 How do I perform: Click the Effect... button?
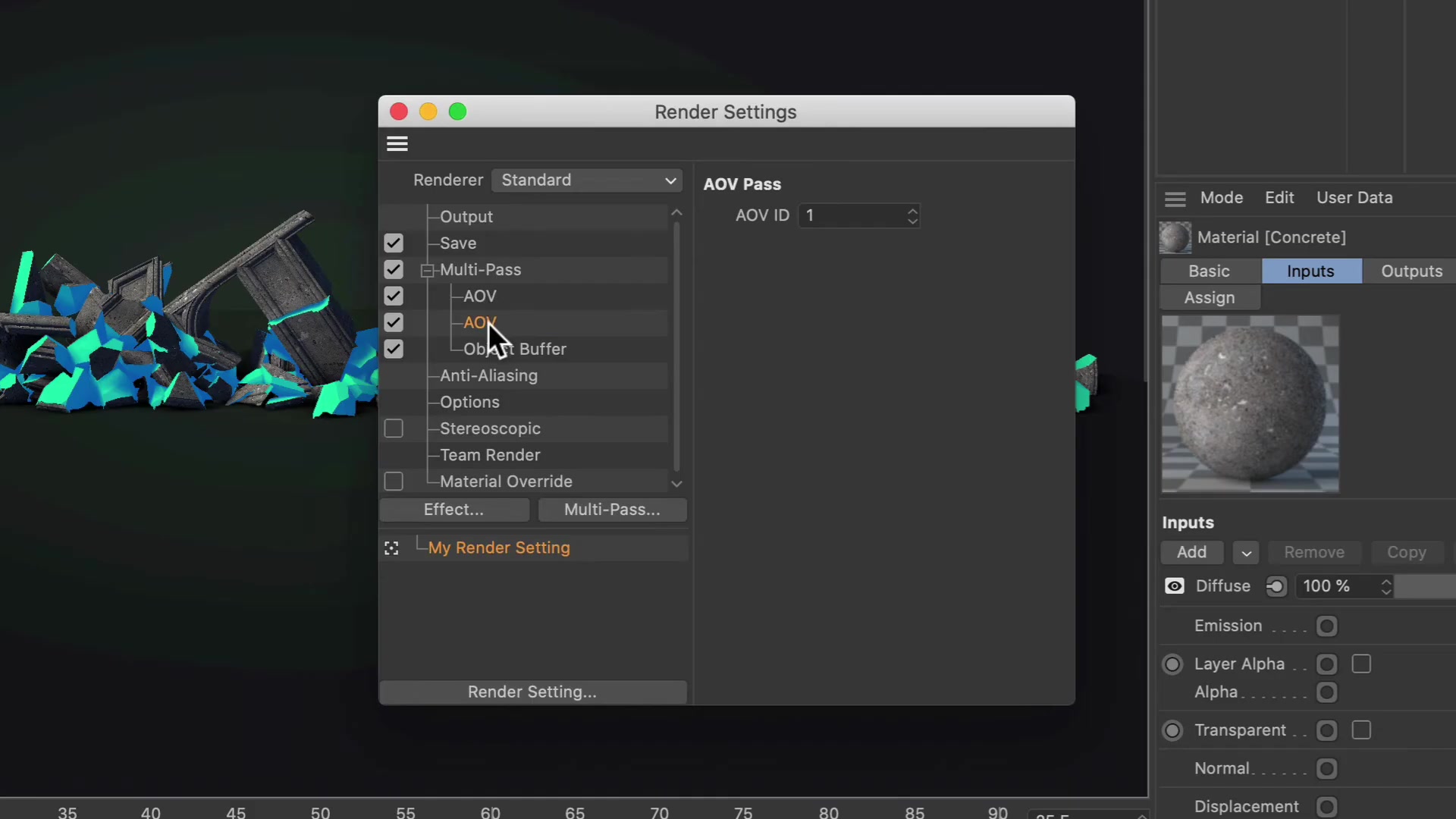point(453,510)
